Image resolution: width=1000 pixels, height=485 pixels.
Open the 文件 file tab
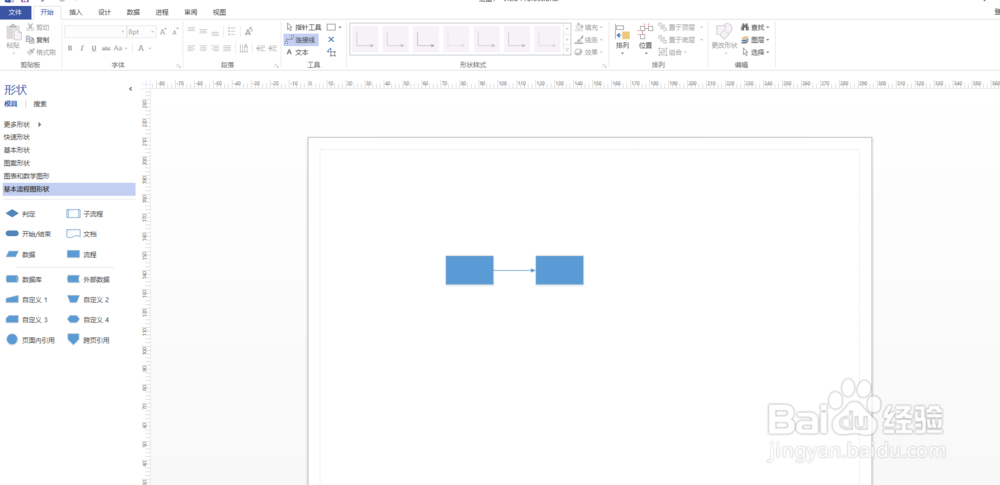(15, 12)
